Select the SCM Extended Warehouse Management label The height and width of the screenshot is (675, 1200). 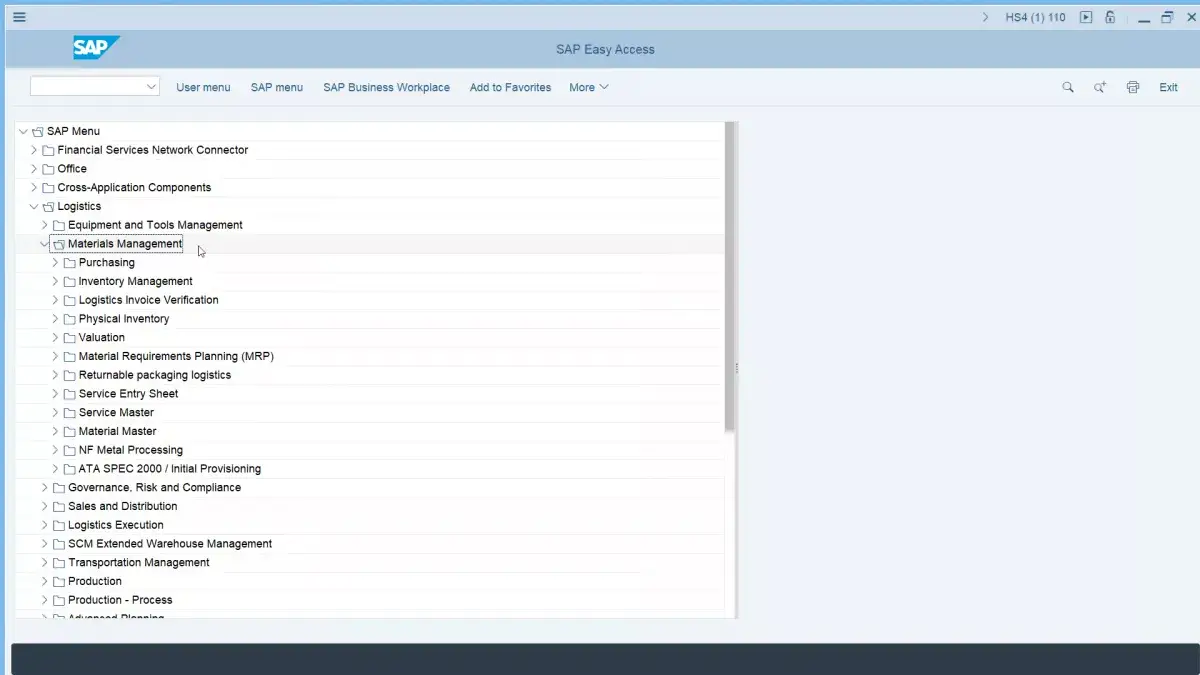170,544
